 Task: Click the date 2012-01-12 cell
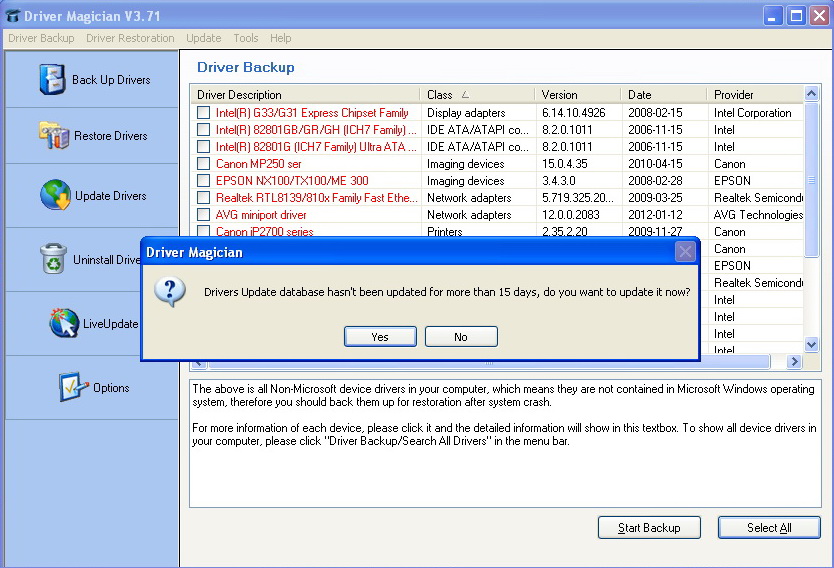click(x=655, y=215)
